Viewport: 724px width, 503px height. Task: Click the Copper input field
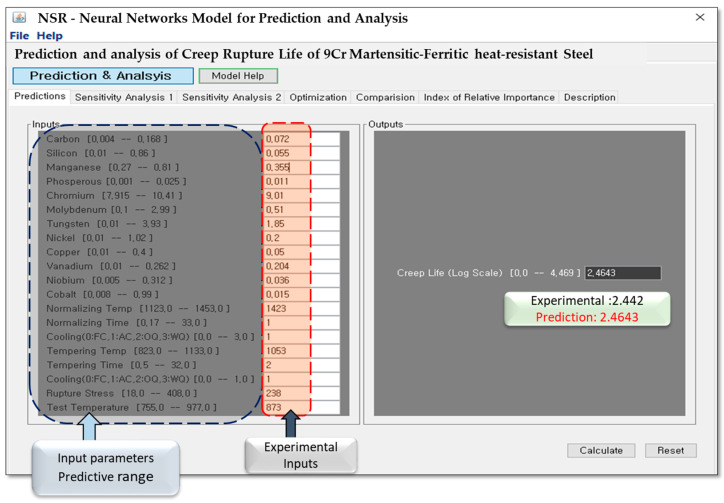[x=302, y=252]
